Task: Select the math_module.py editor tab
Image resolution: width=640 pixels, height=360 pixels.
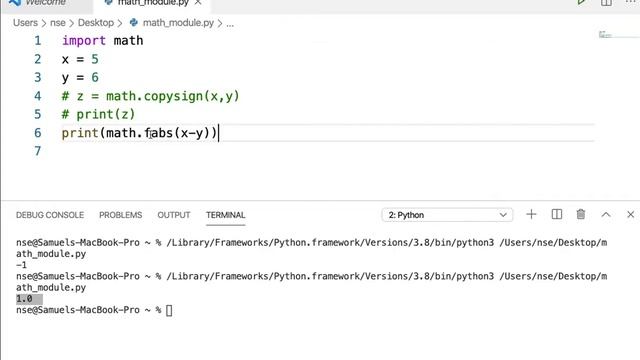Action: (152, 3)
